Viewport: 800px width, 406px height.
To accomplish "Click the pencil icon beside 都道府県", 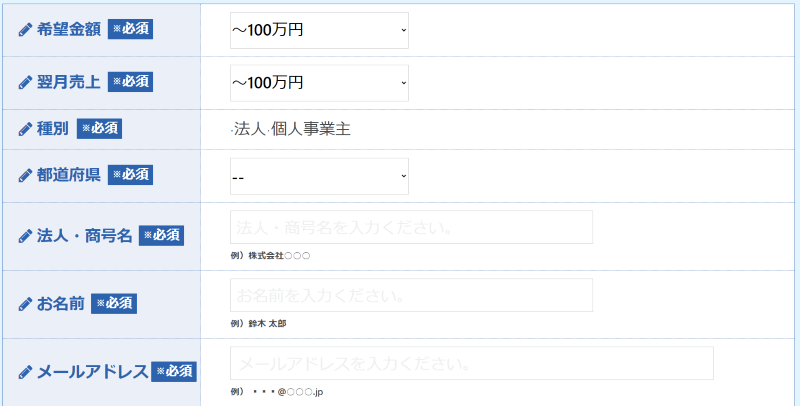I will coord(26,175).
